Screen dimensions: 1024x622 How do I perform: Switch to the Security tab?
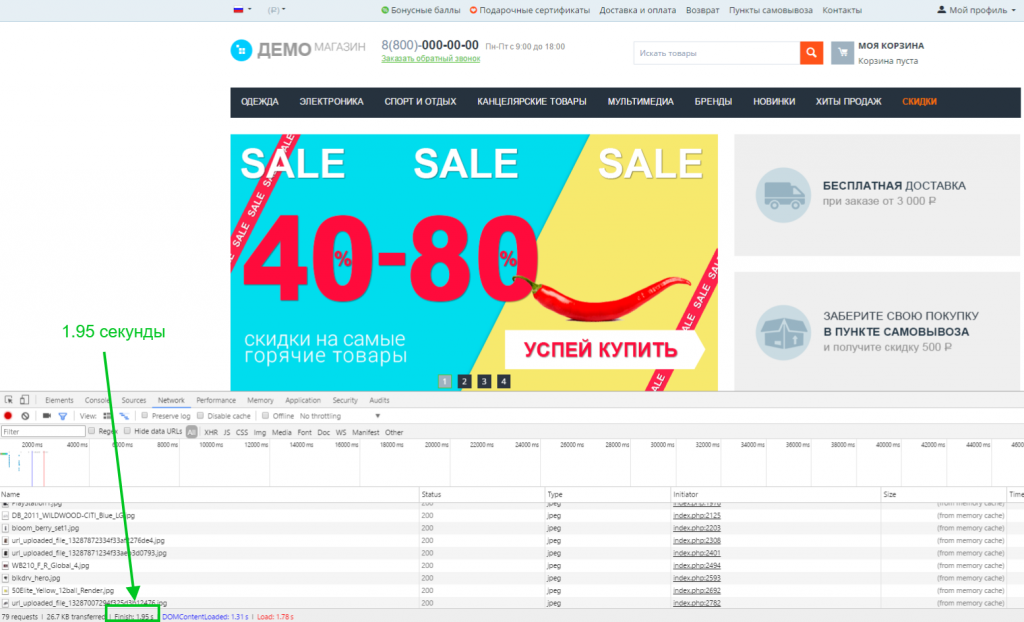click(x=345, y=401)
